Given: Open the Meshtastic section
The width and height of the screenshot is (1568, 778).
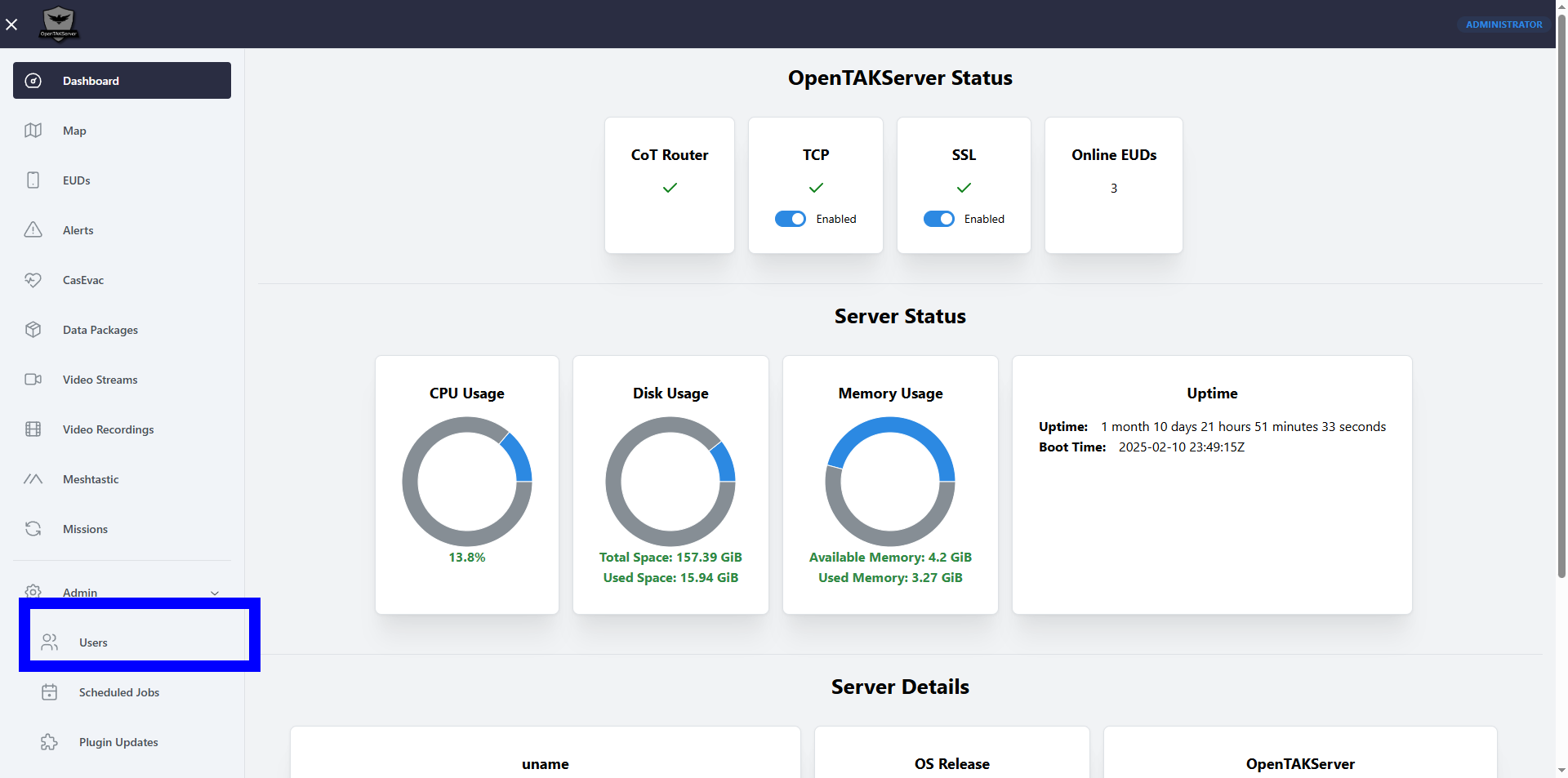Looking at the screenshot, I should tap(122, 479).
